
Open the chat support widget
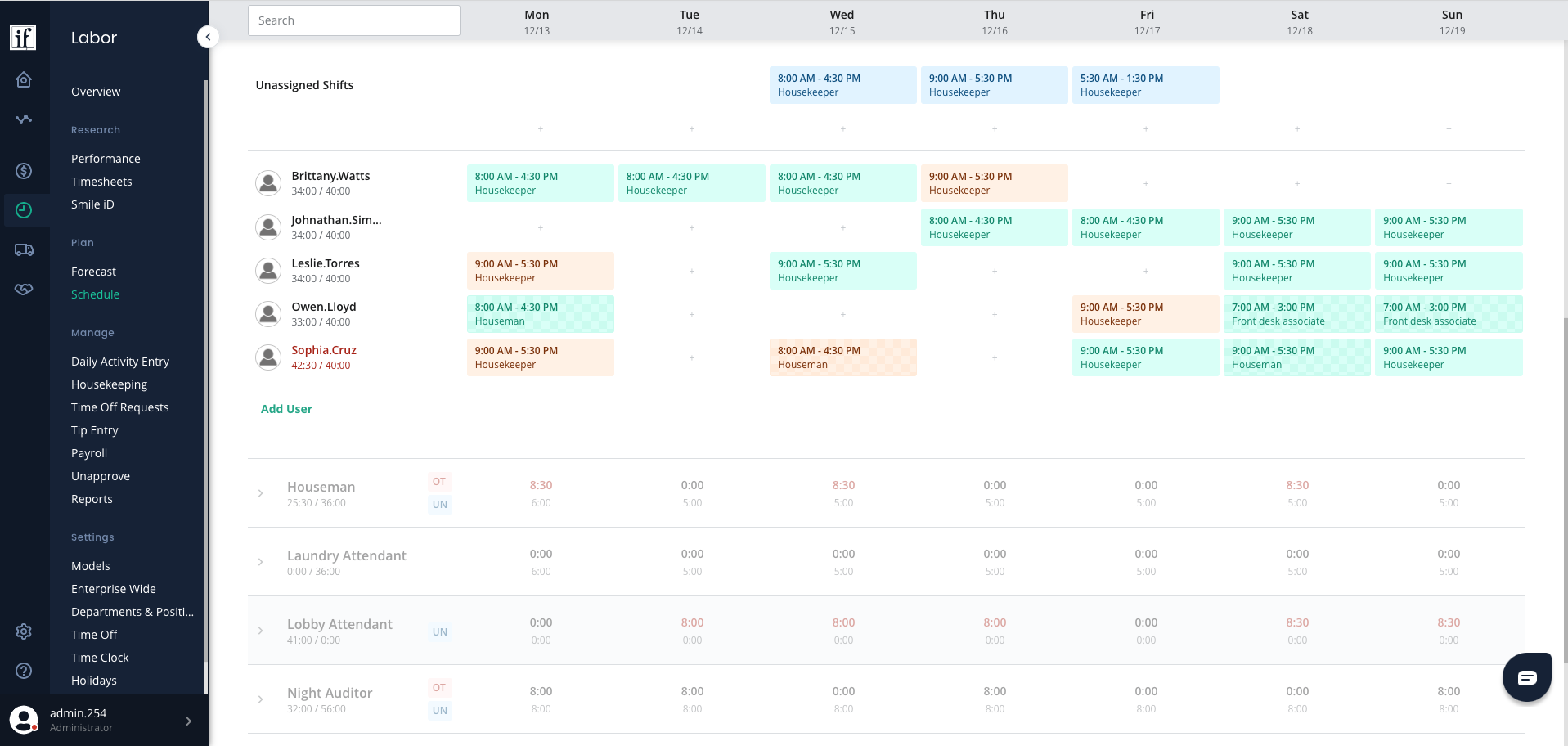tap(1526, 677)
